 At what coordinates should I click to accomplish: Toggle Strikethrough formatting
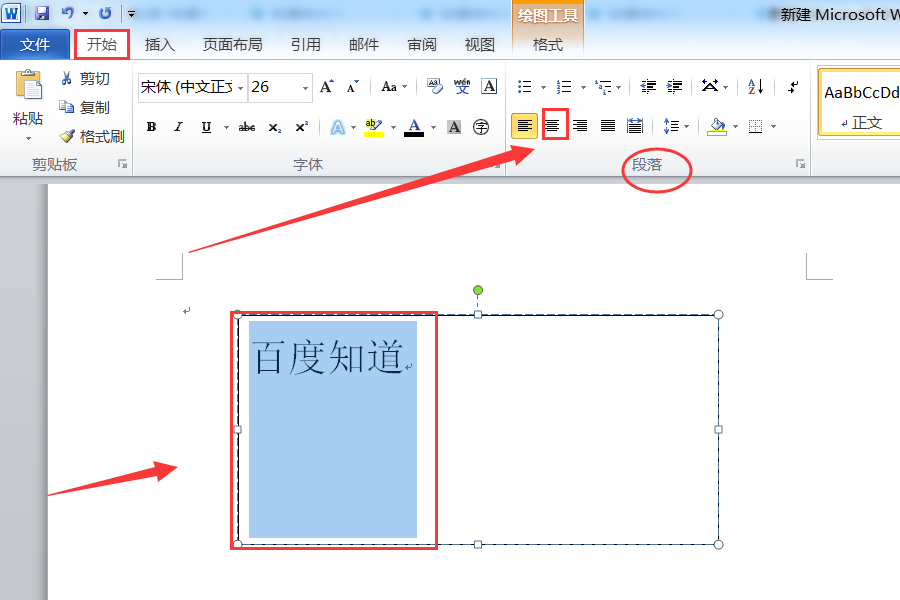pyautogui.click(x=247, y=127)
